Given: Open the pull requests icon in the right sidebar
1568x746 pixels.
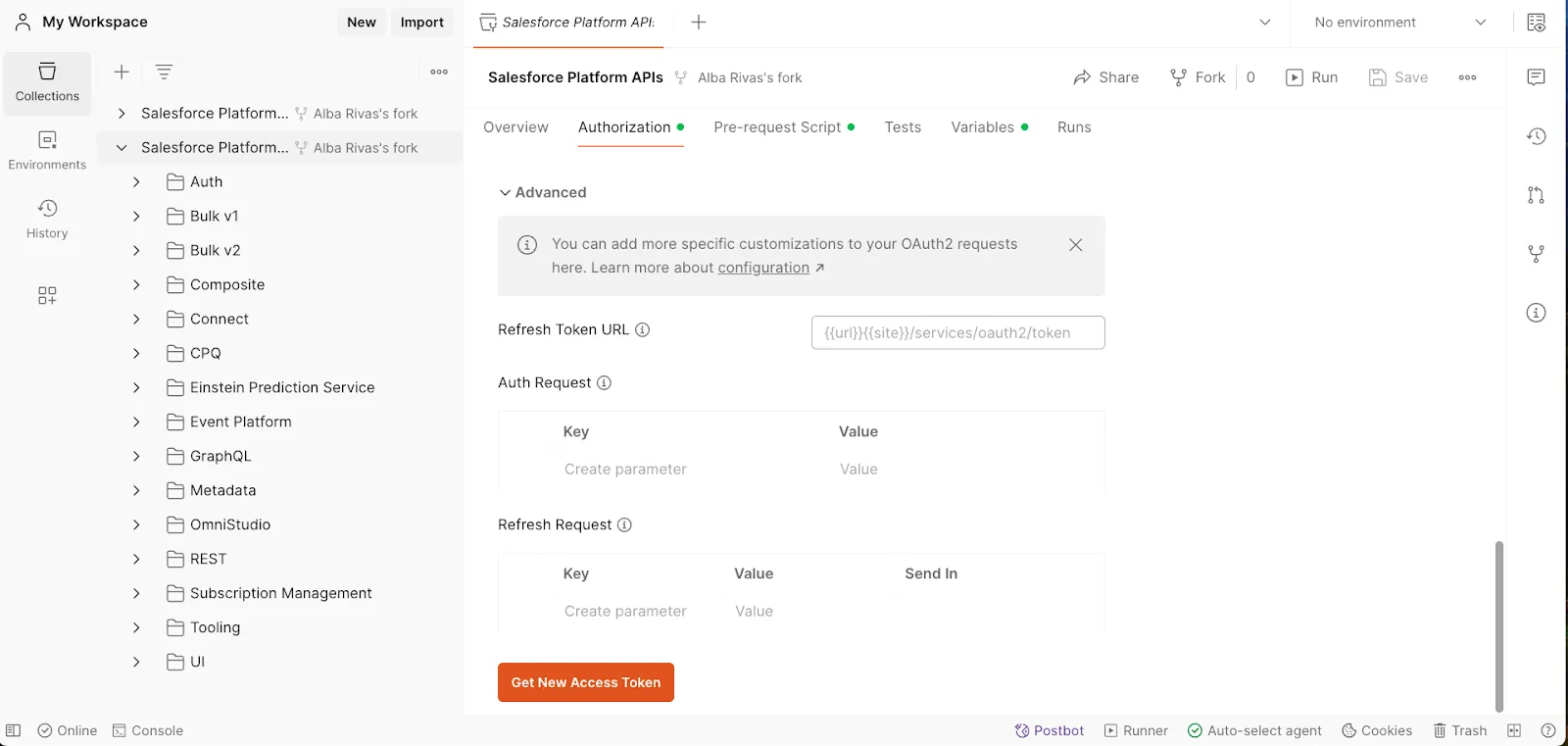Looking at the screenshot, I should (1536, 195).
